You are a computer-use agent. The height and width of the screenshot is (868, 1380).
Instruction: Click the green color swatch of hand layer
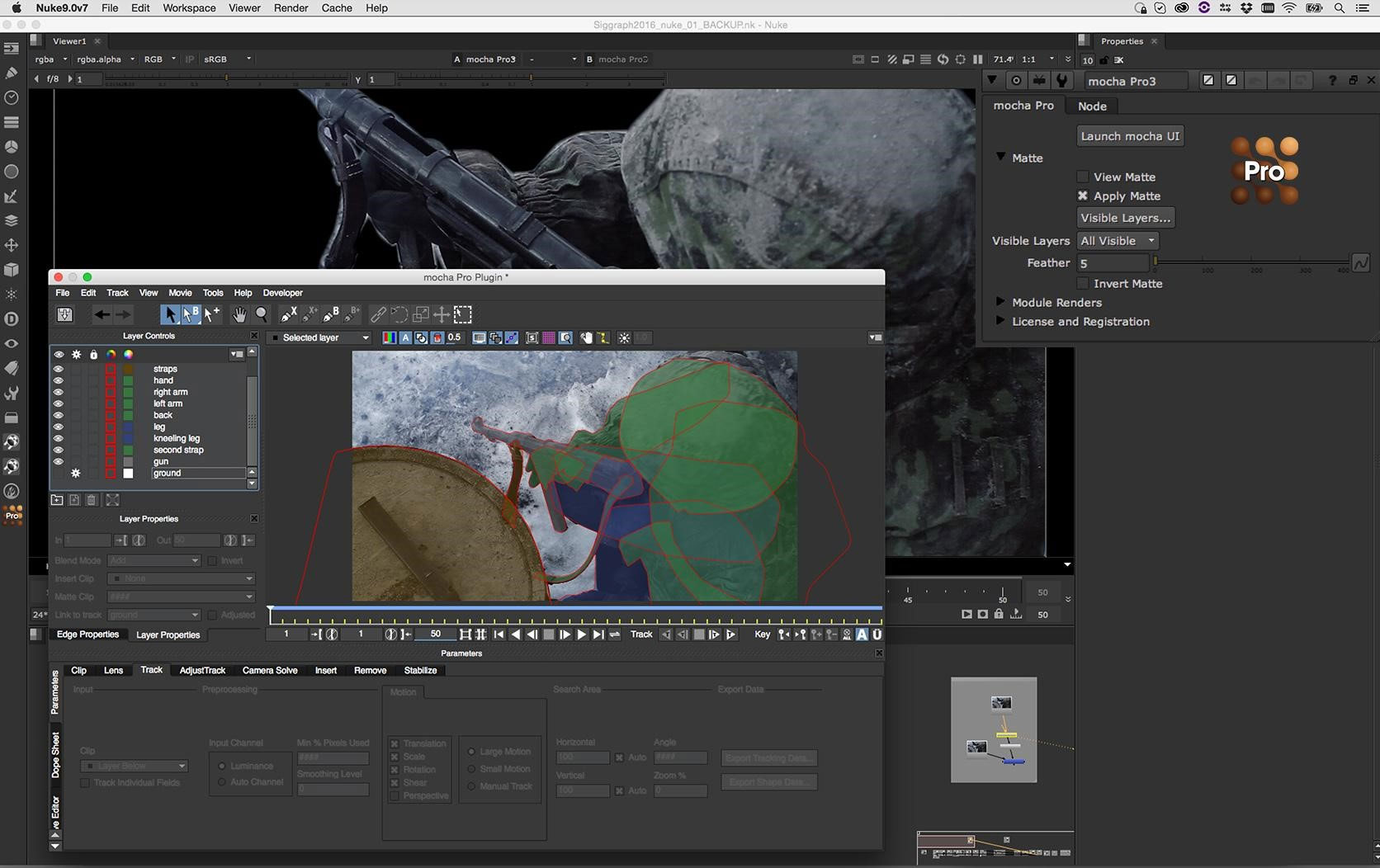click(x=128, y=380)
